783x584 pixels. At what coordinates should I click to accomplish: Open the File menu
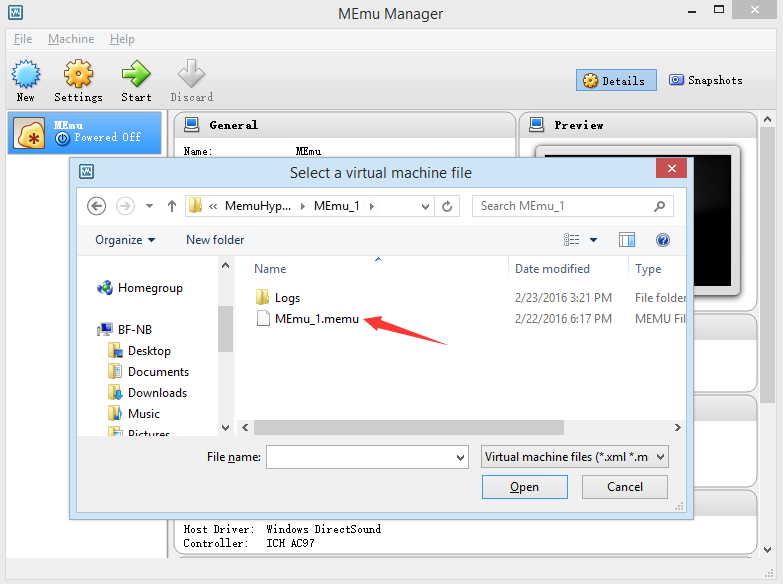(x=23, y=39)
